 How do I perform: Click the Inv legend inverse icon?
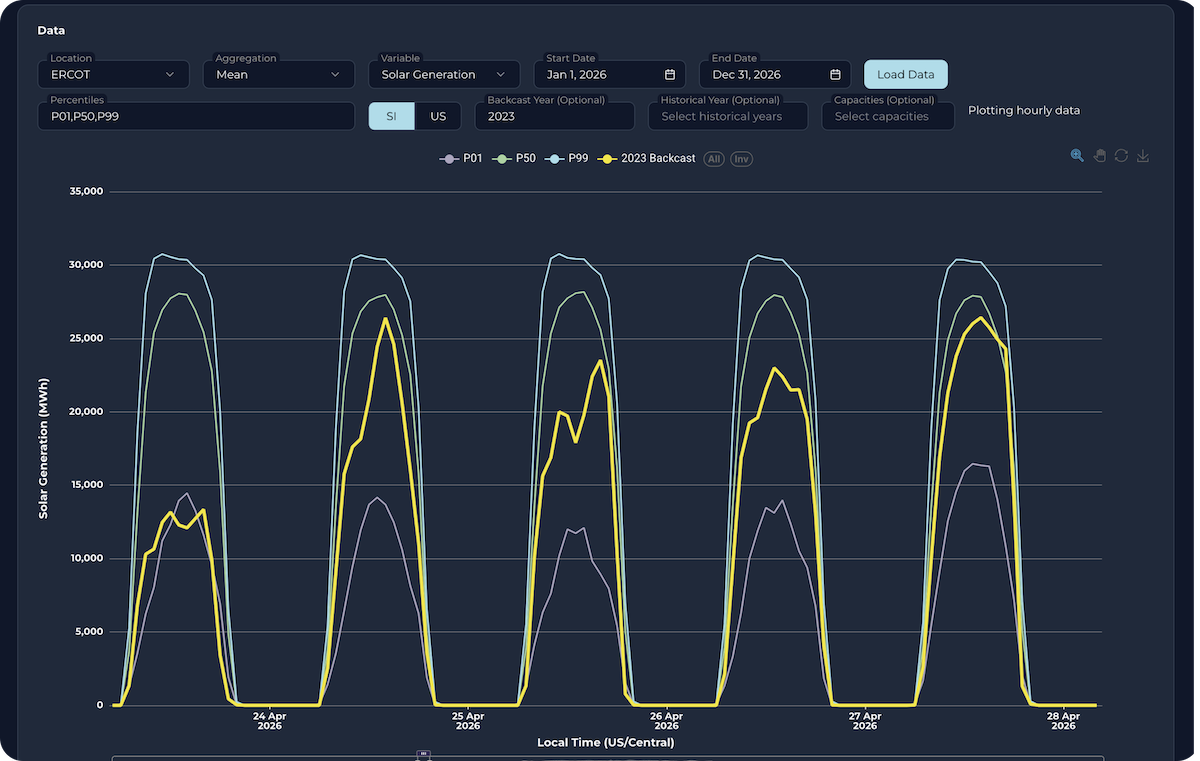(x=741, y=159)
